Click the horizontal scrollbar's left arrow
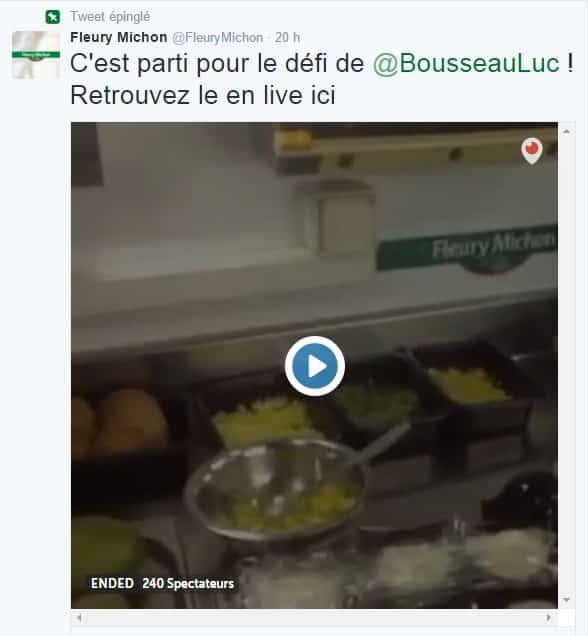 click(79, 618)
